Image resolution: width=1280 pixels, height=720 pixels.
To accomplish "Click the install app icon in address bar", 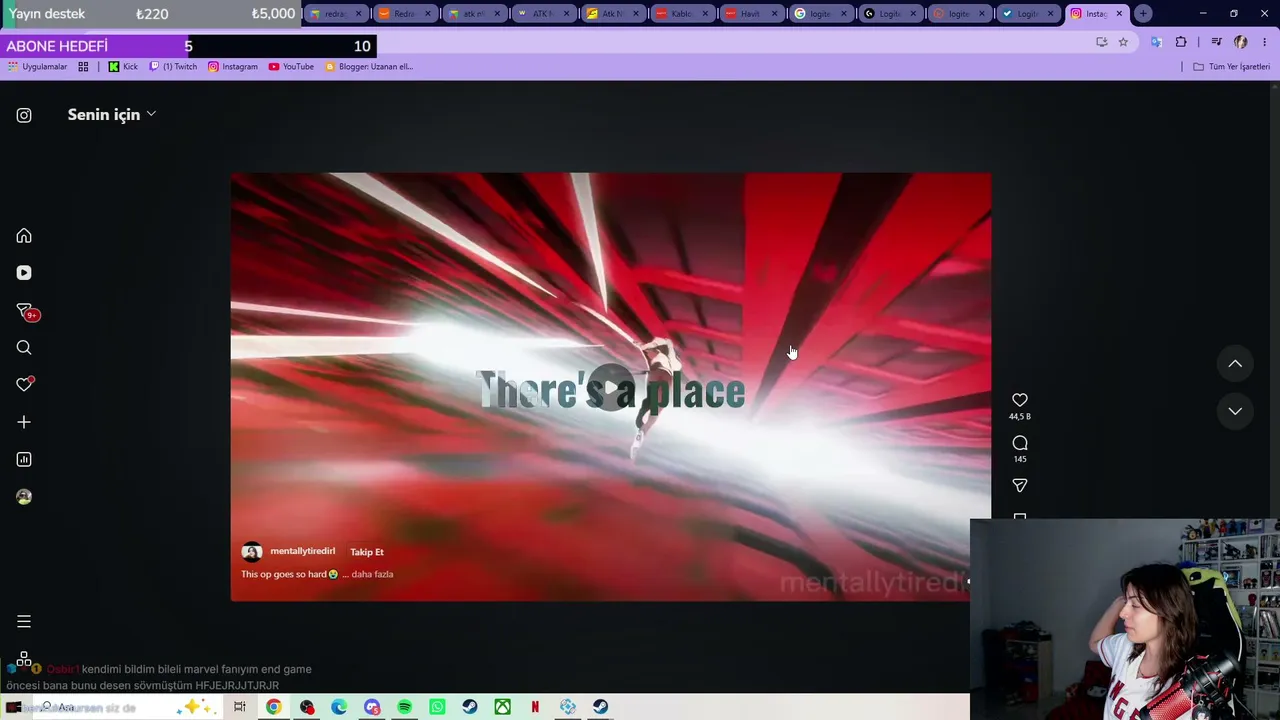I will point(1101,42).
